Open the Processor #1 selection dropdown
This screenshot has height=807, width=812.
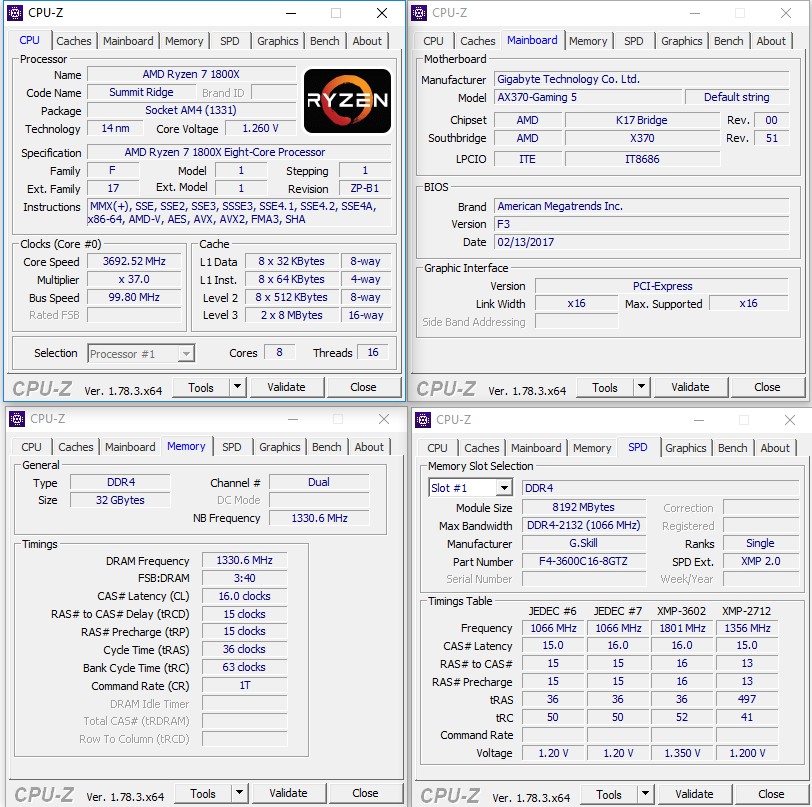point(186,353)
